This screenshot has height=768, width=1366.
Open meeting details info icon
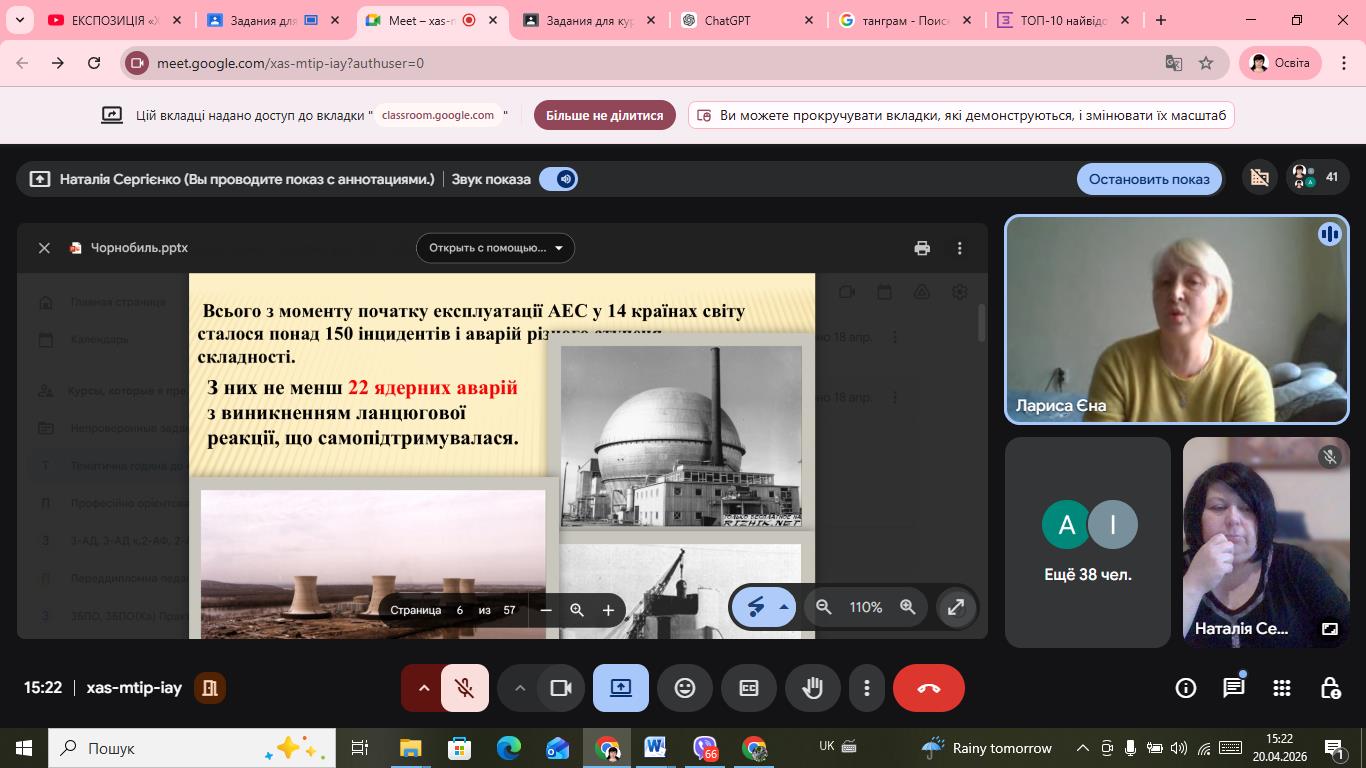(1185, 688)
